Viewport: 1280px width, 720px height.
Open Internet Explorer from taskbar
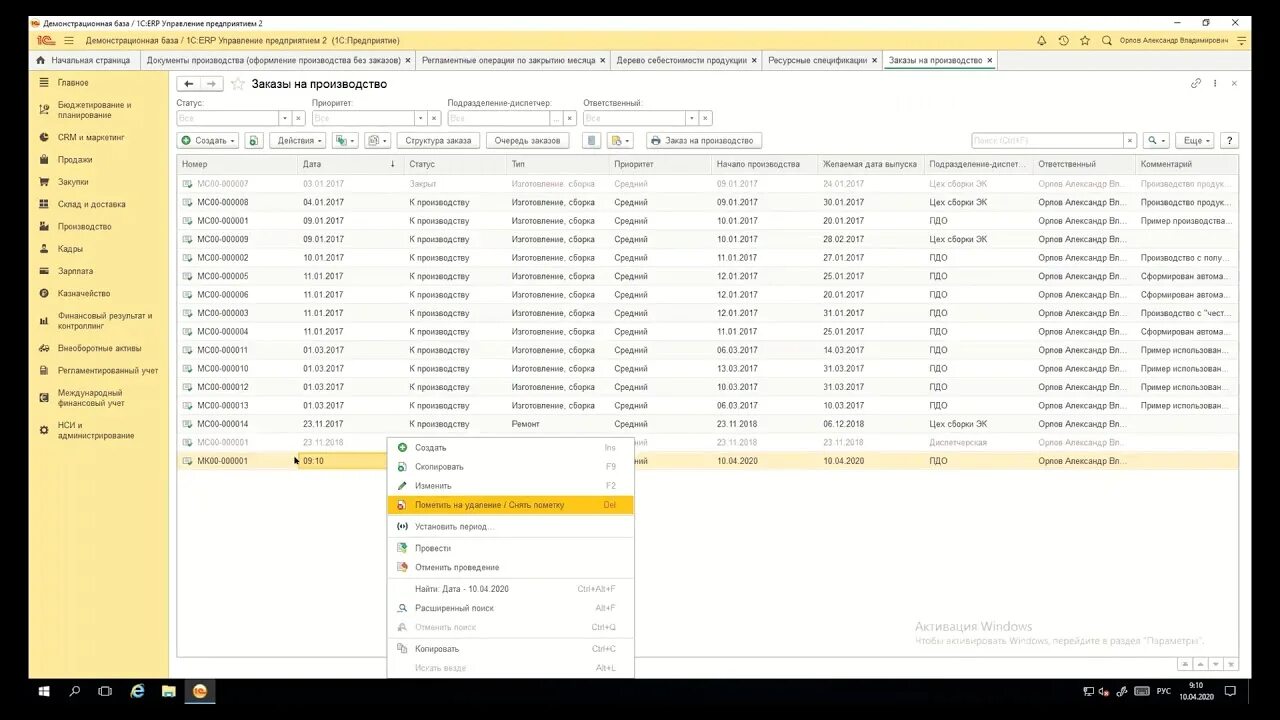pyautogui.click(x=137, y=691)
